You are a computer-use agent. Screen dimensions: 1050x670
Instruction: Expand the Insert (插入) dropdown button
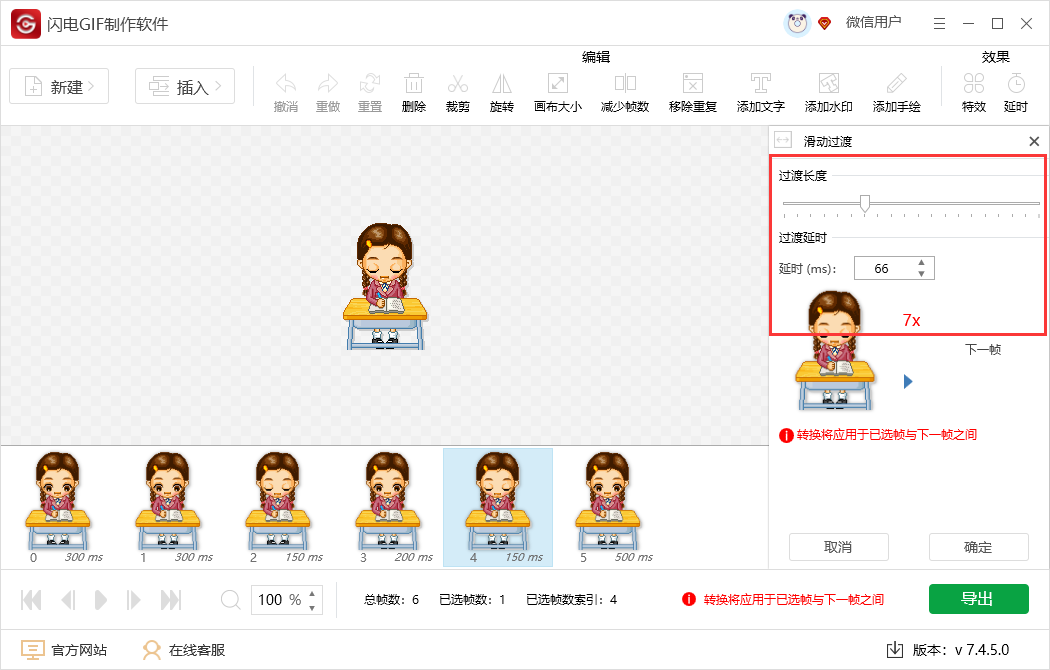185,87
